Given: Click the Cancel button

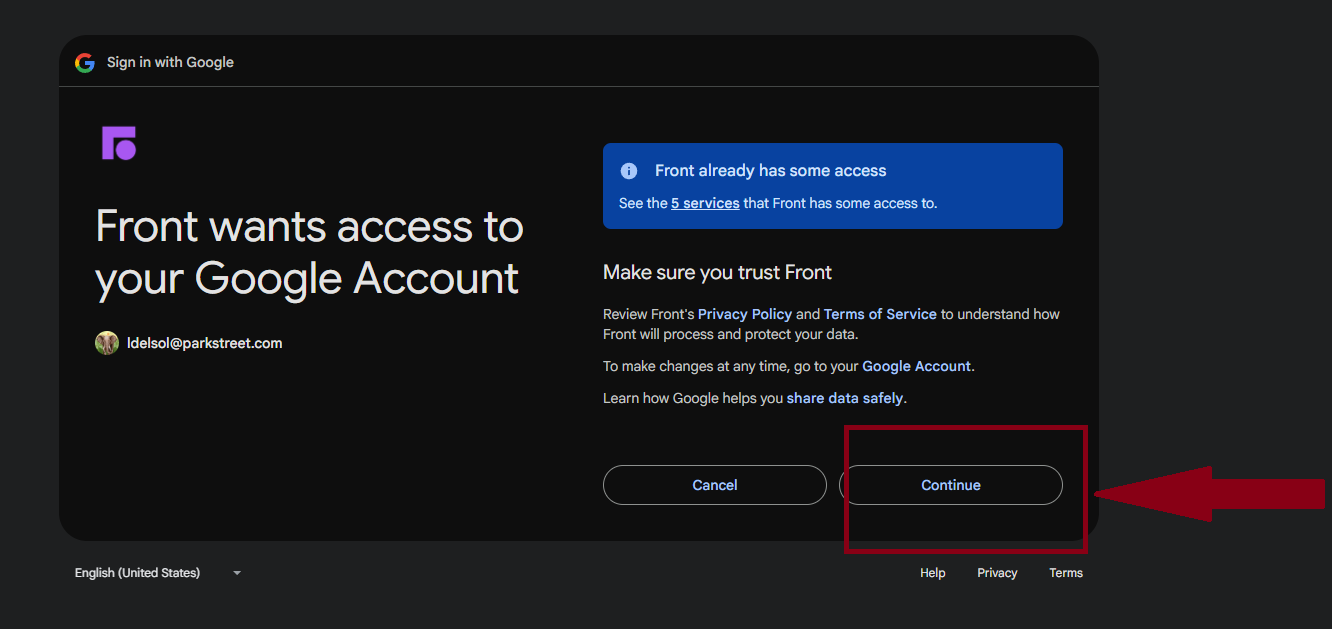Looking at the screenshot, I should point(715,485).
